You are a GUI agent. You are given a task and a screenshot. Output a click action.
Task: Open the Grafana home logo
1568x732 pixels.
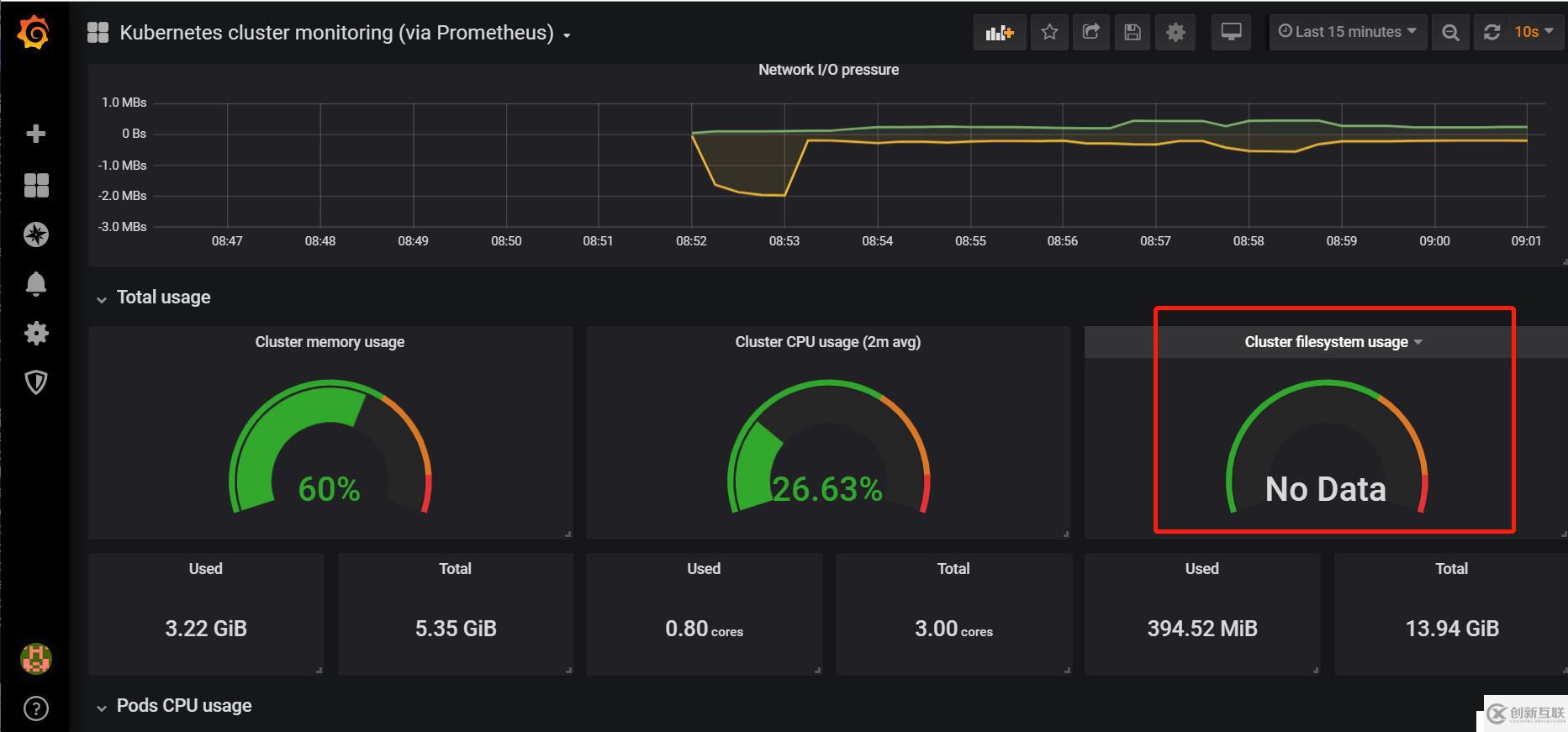coord(34,33)
